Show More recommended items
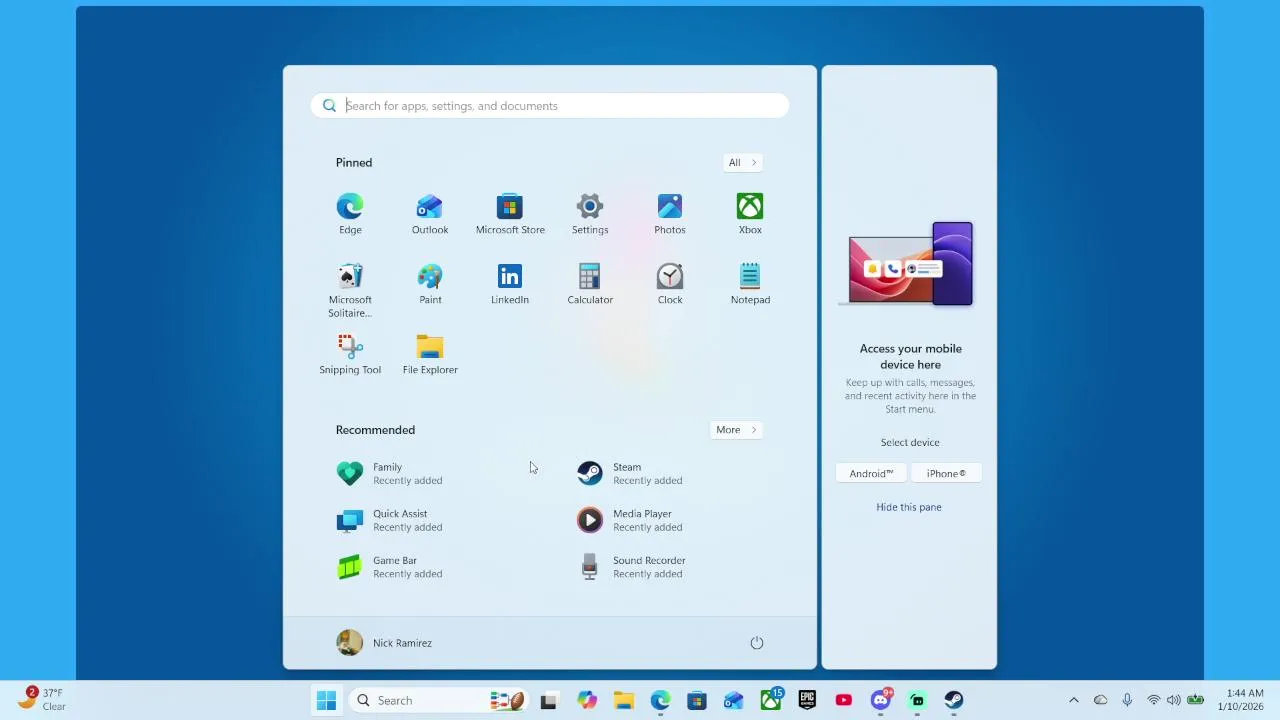The image size is (1280, 720). pyautogui.click(x=736, y=430)
